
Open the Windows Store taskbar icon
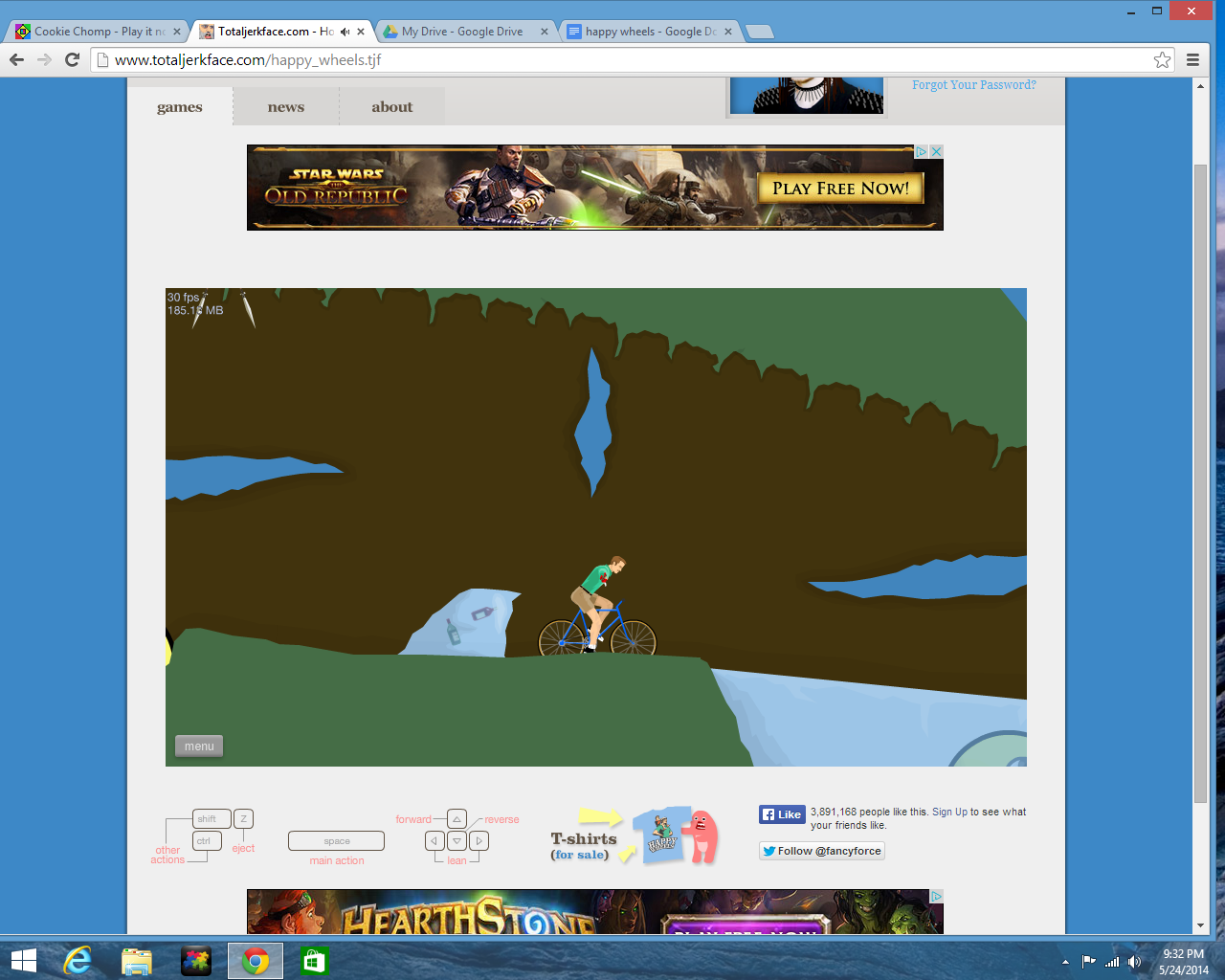pos(315,961)
